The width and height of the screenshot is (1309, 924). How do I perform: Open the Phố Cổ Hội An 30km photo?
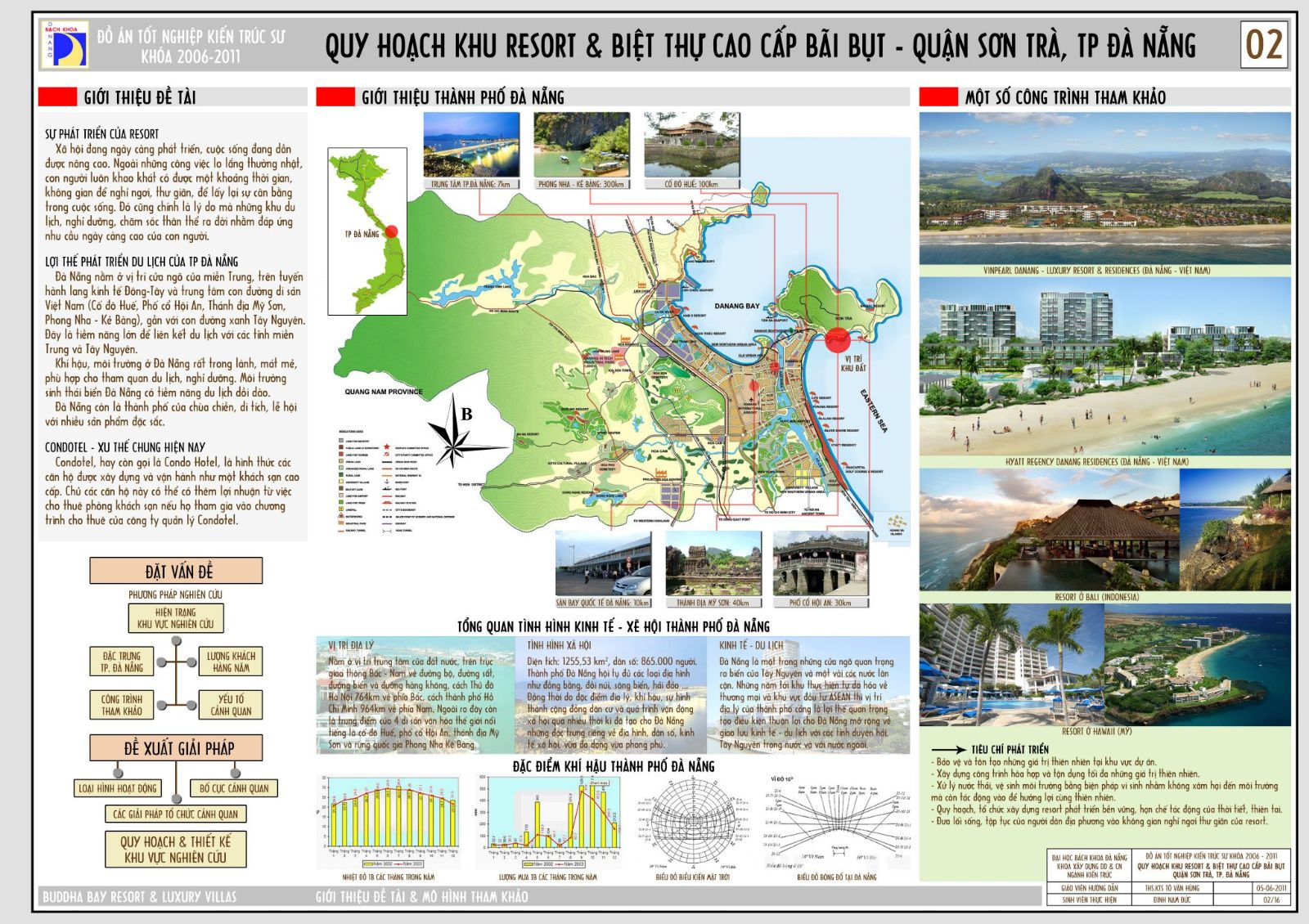[821, 563]
